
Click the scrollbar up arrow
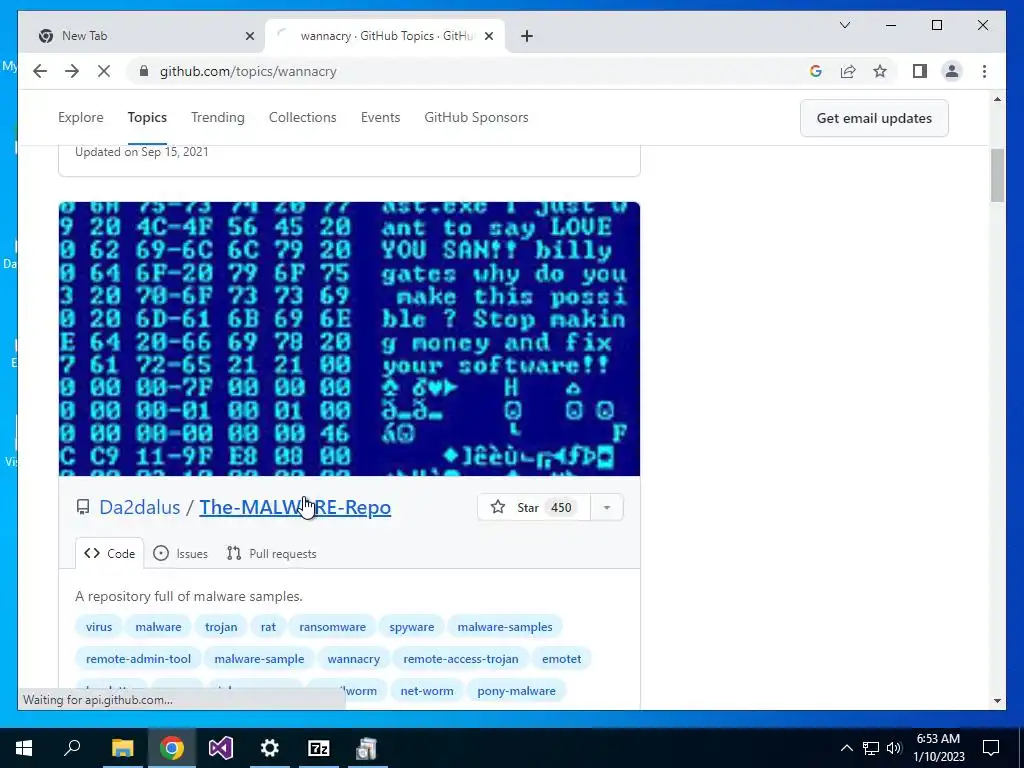tap(997, 99)
